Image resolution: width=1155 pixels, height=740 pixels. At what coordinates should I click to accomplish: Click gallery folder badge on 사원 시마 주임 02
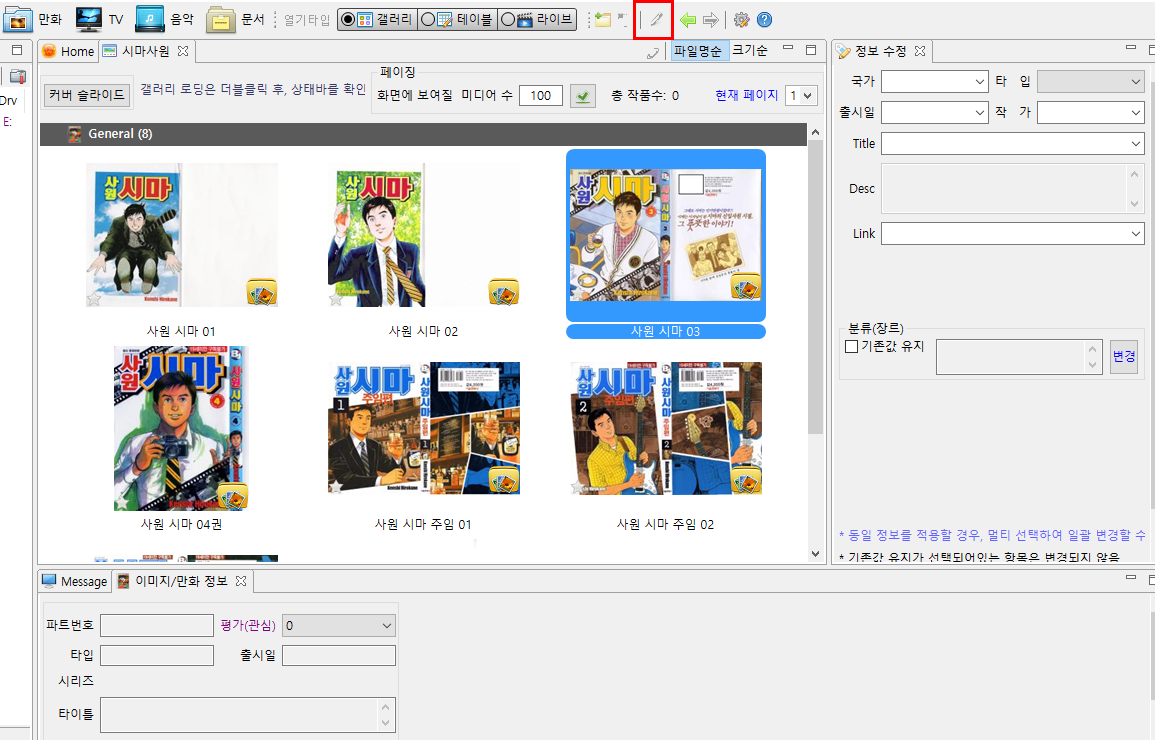(x=745, y=481)
